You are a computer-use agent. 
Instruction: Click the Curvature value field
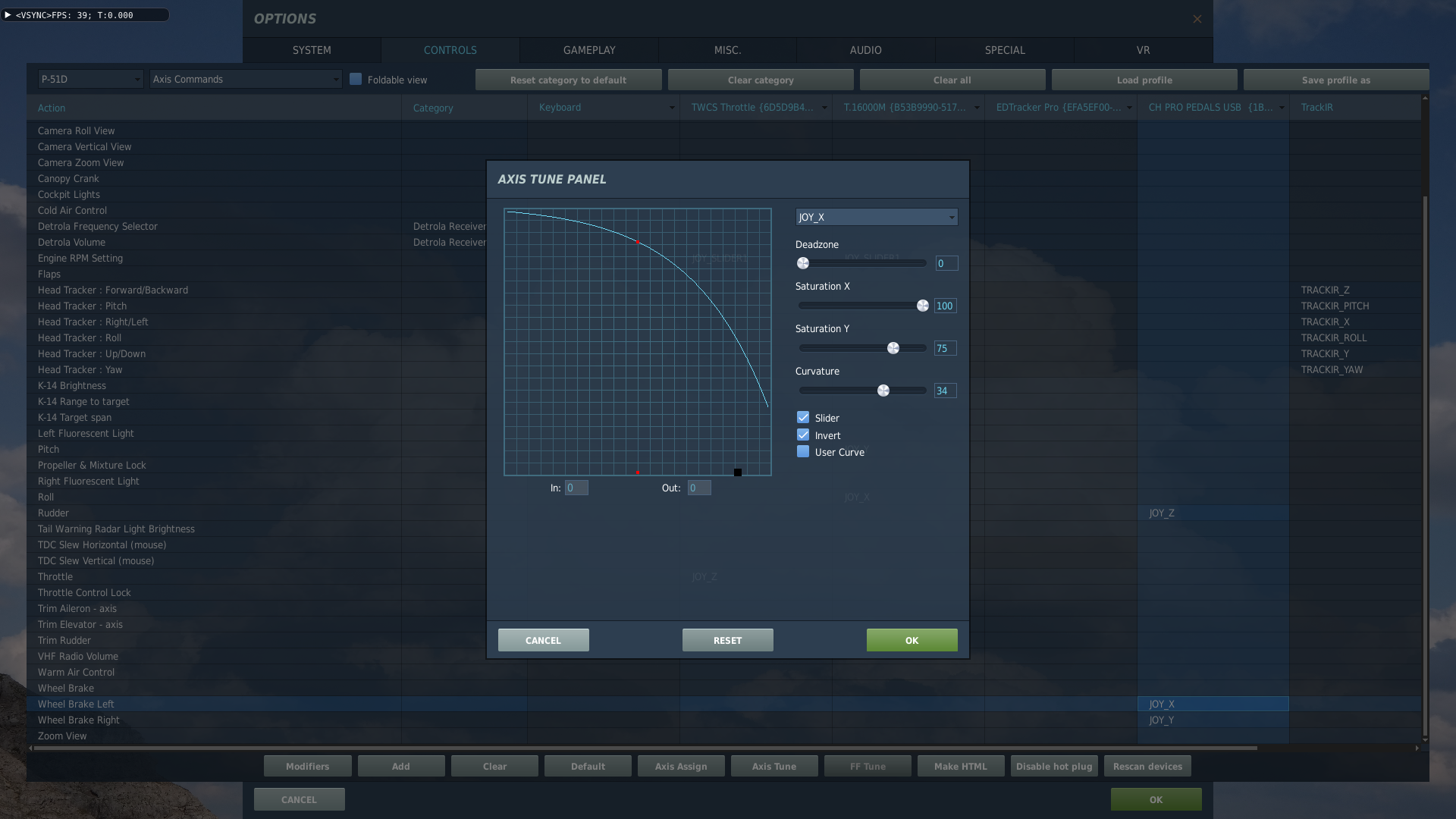click(x=946, y=391)
